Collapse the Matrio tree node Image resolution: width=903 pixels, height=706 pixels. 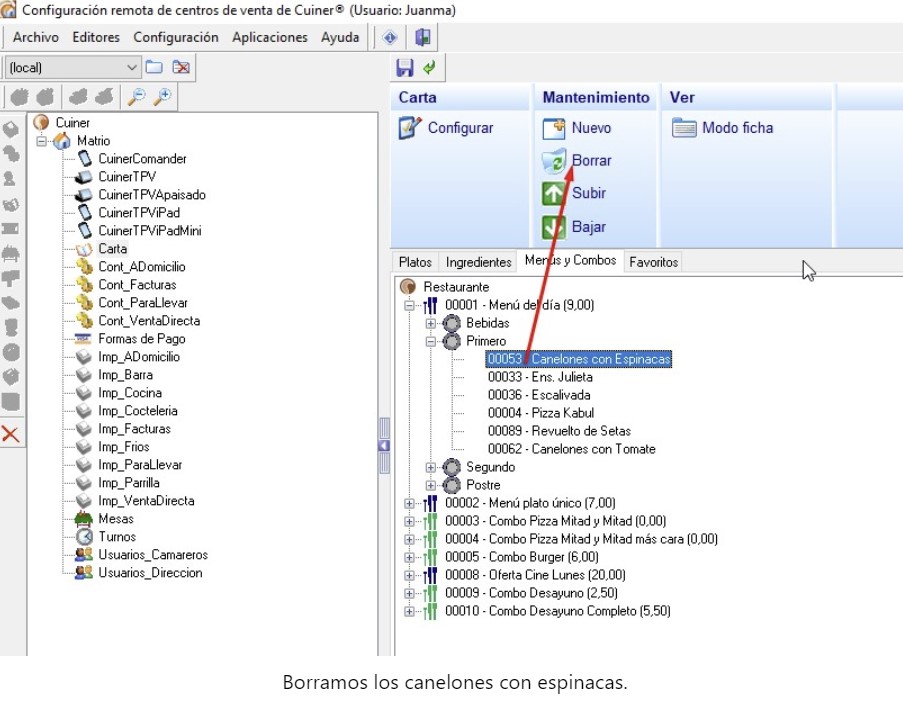click(x=41, y=141)
